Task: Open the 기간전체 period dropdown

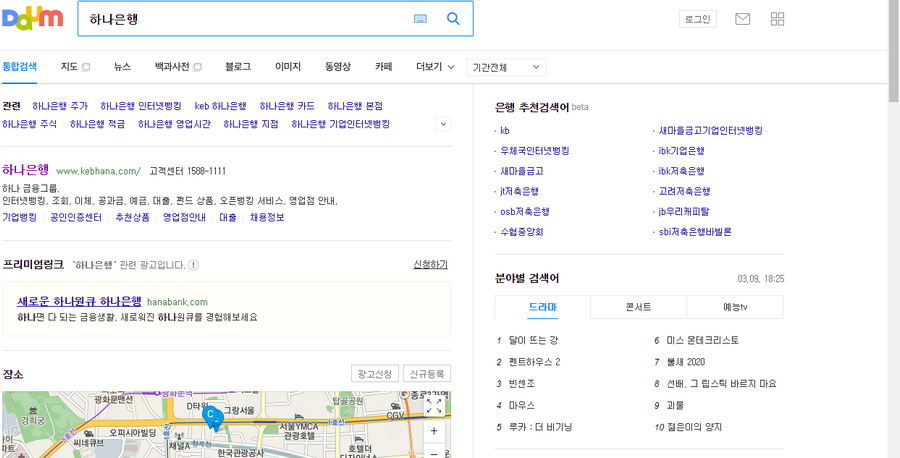Action: coord(506,67)
